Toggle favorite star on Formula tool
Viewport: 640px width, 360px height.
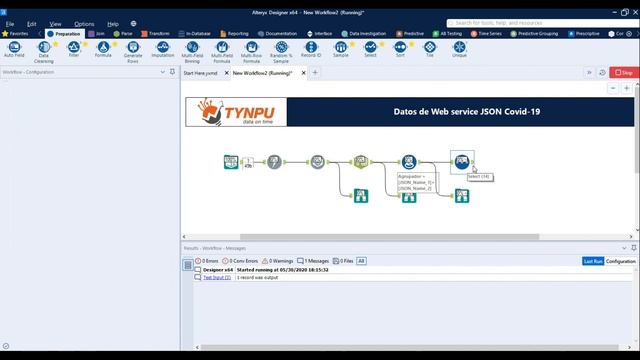tap(115, 44)
